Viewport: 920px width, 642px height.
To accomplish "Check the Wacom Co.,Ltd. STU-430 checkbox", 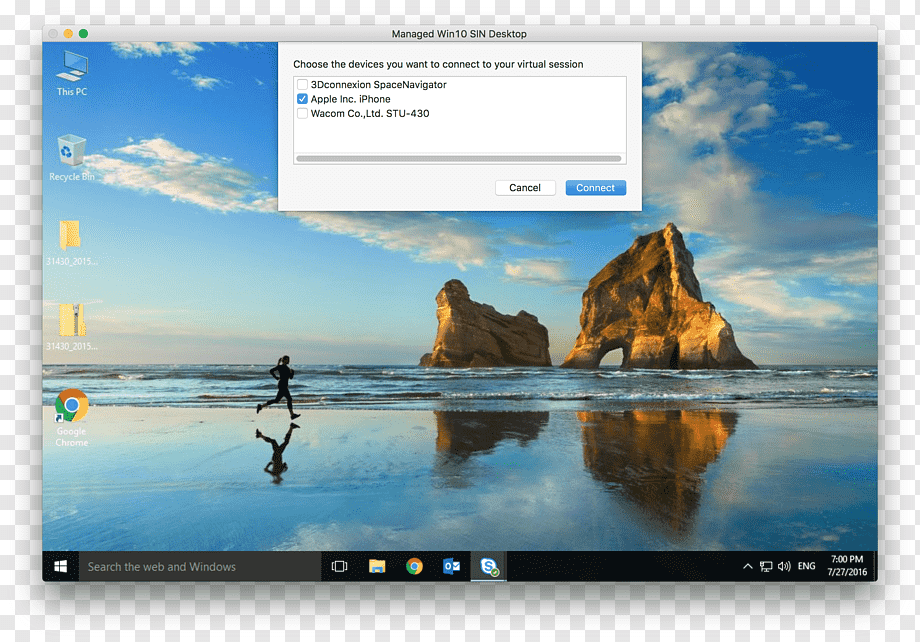I will coord(302,113).
